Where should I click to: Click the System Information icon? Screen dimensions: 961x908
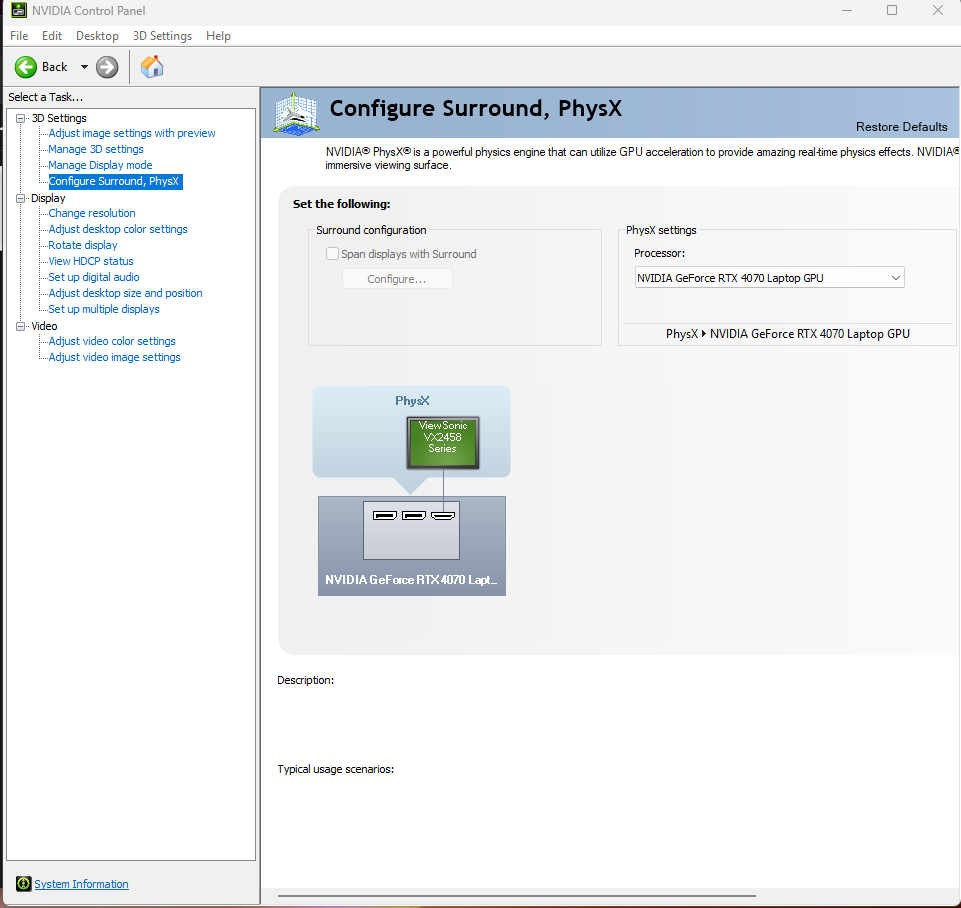pos(23,883)
